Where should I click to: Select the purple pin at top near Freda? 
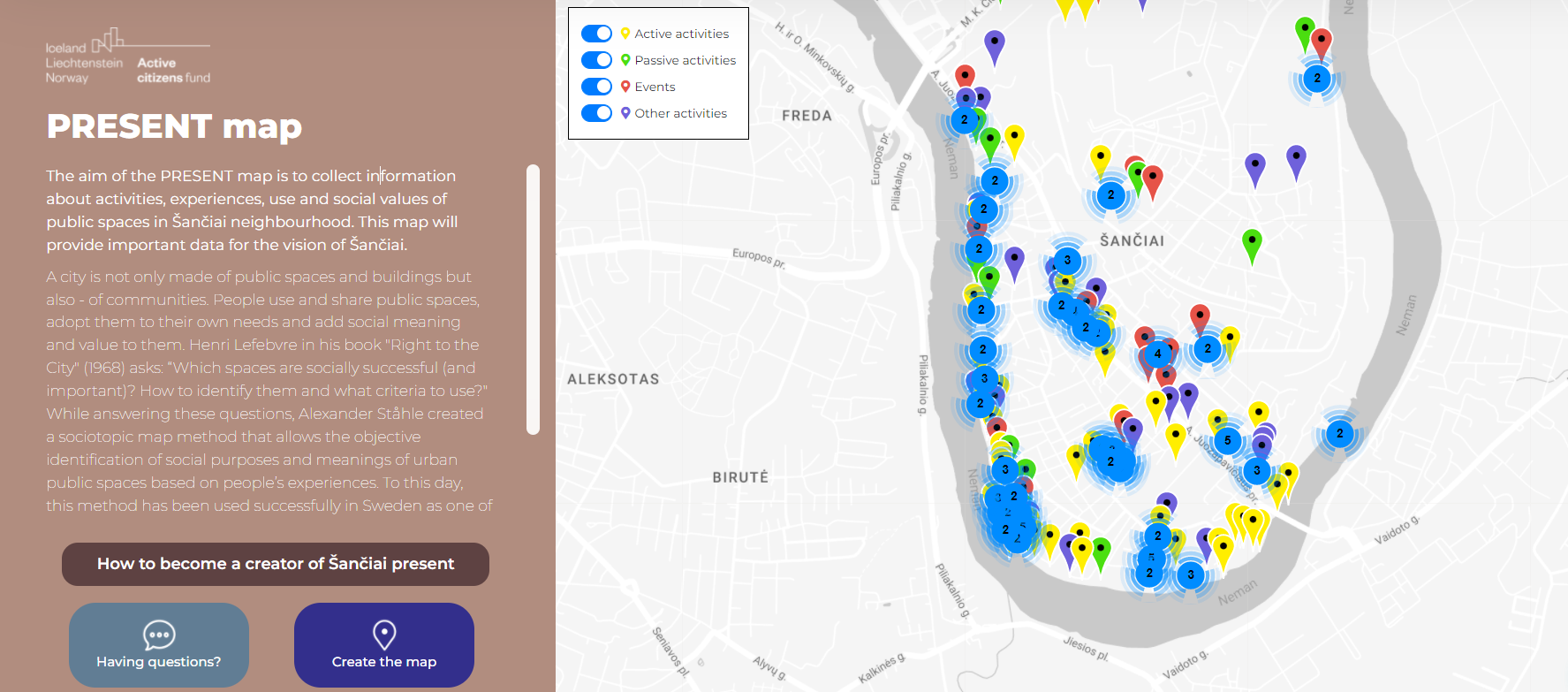(995, 43)
